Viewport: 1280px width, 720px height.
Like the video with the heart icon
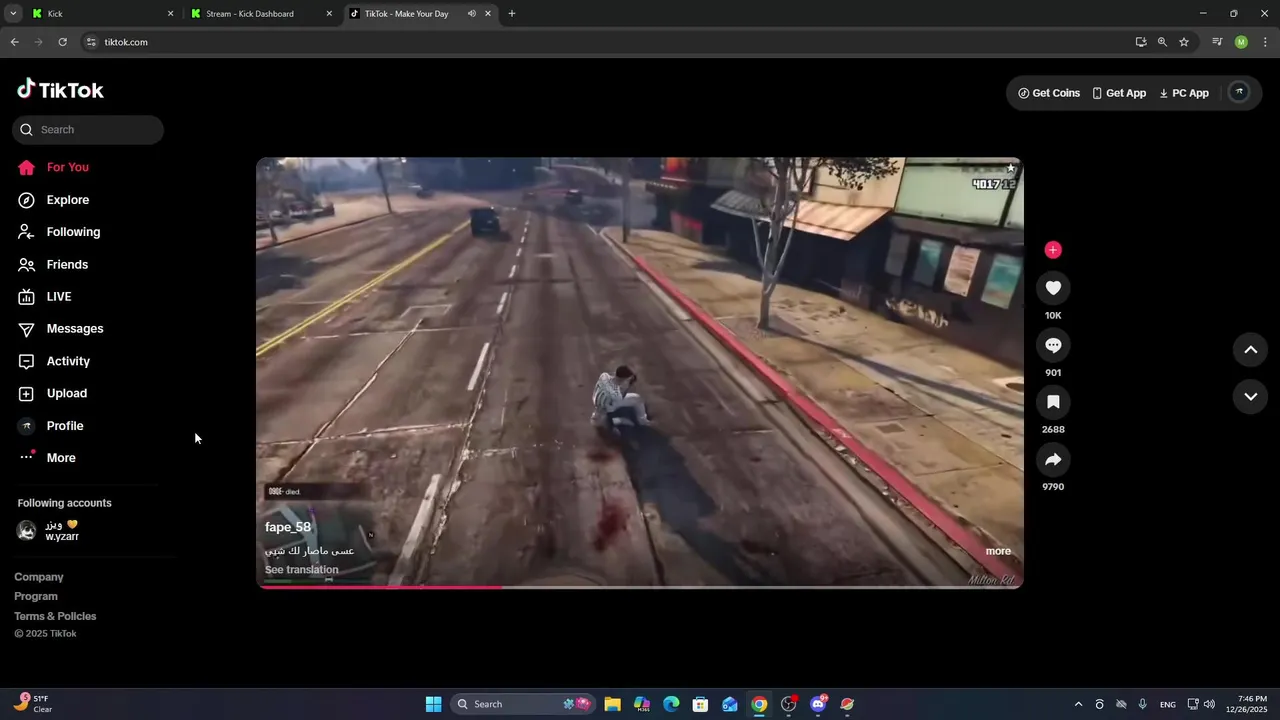tap(1053, 288)
